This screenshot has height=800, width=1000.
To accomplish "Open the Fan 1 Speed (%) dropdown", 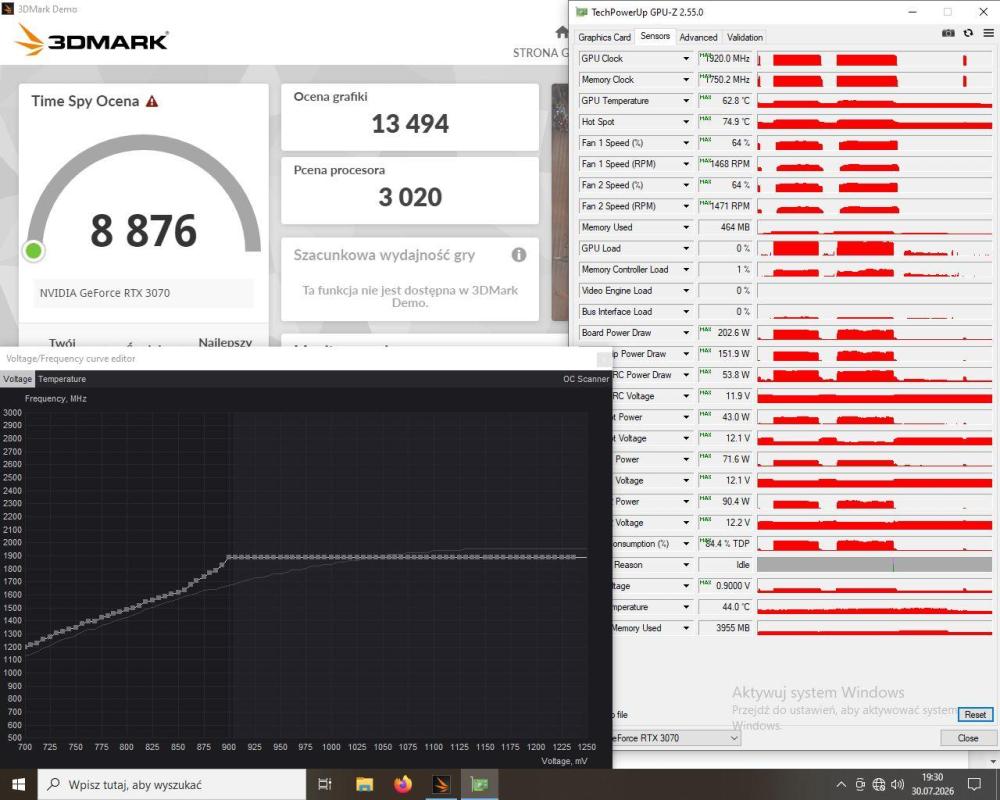I will [x=686, y=143].
